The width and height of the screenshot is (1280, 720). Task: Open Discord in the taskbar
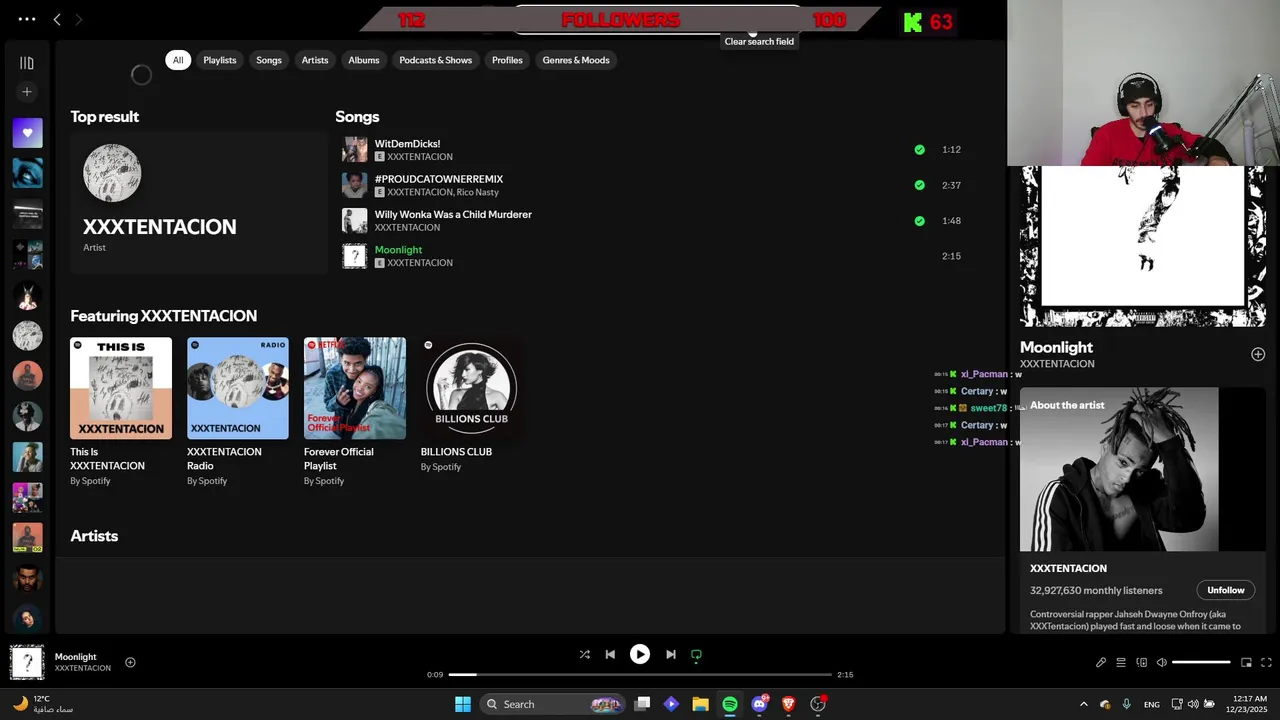[760, 704]
